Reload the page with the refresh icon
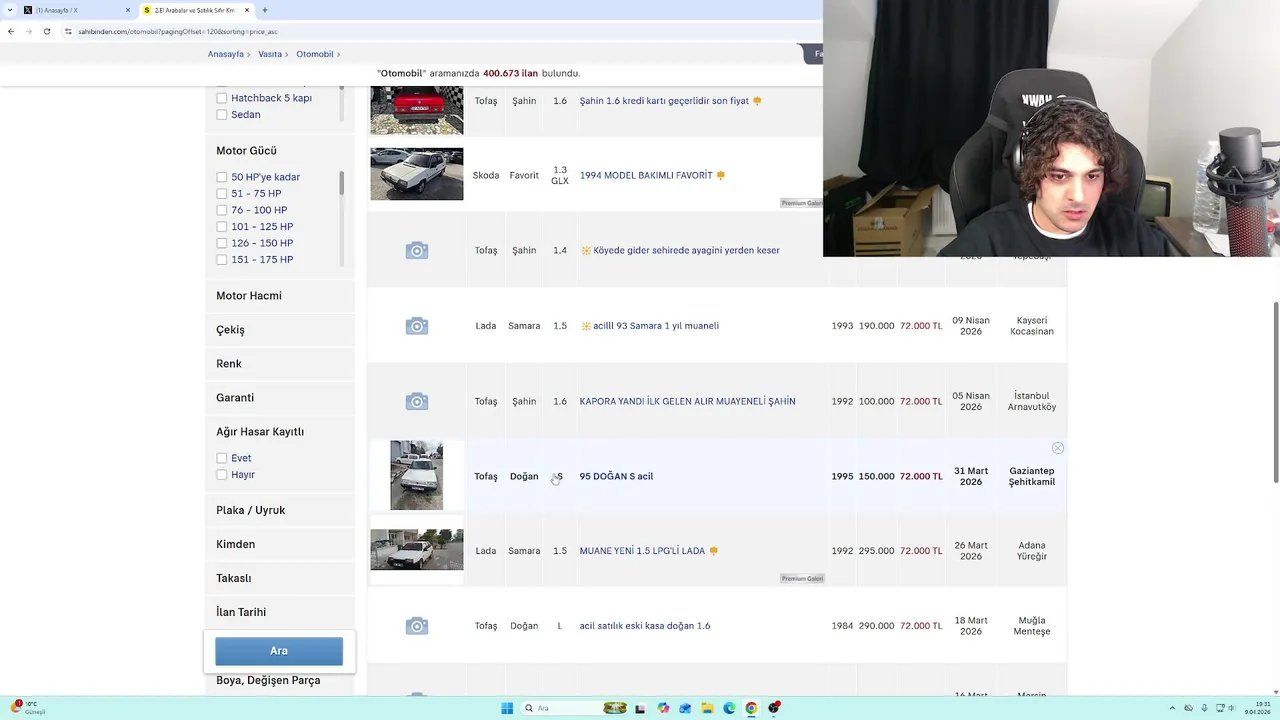Image resolution: width=1280 pixels, height=720 pixels. point(46,31)
